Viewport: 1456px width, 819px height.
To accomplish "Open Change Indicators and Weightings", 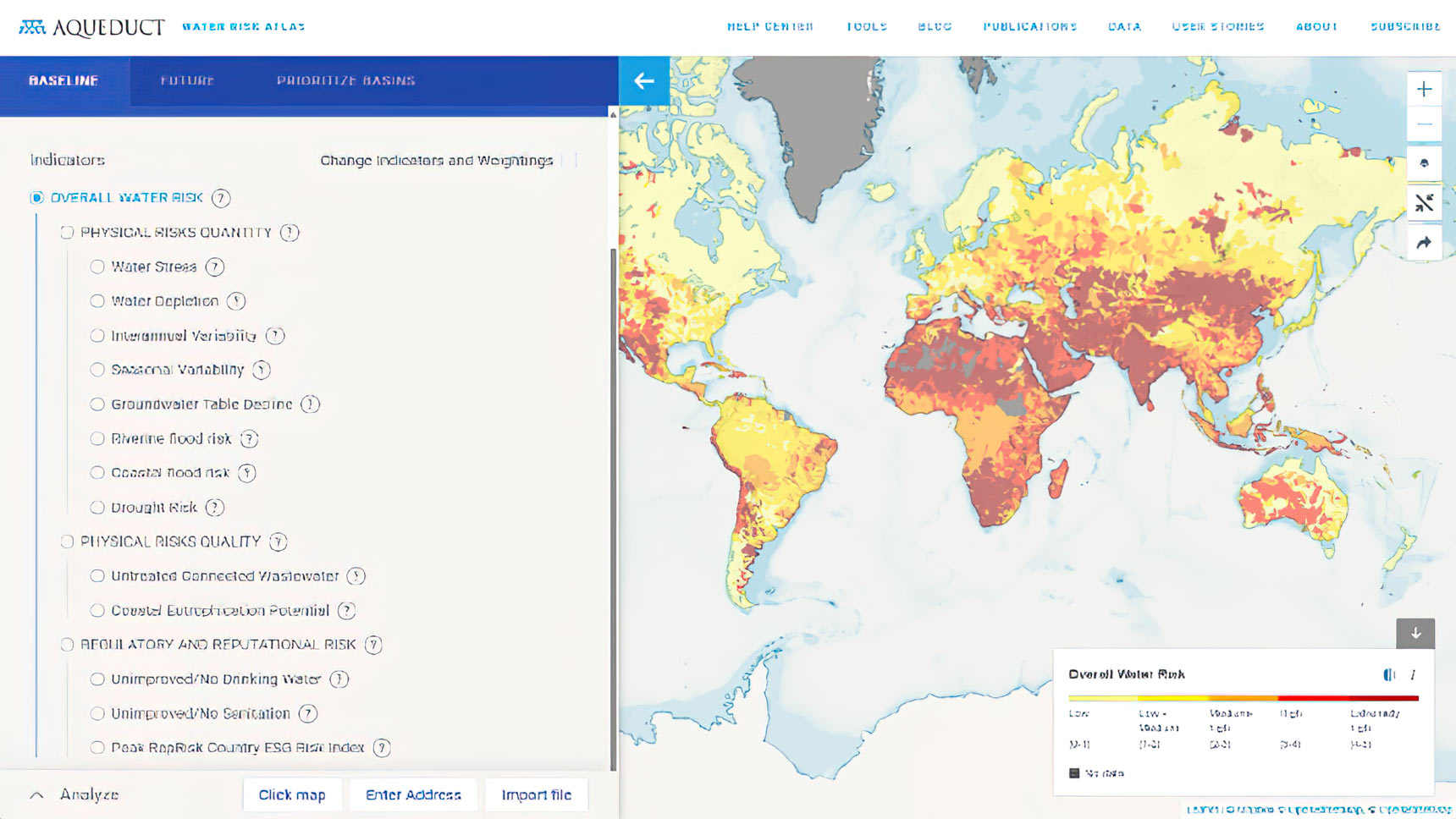I will [x=436, y=161].
